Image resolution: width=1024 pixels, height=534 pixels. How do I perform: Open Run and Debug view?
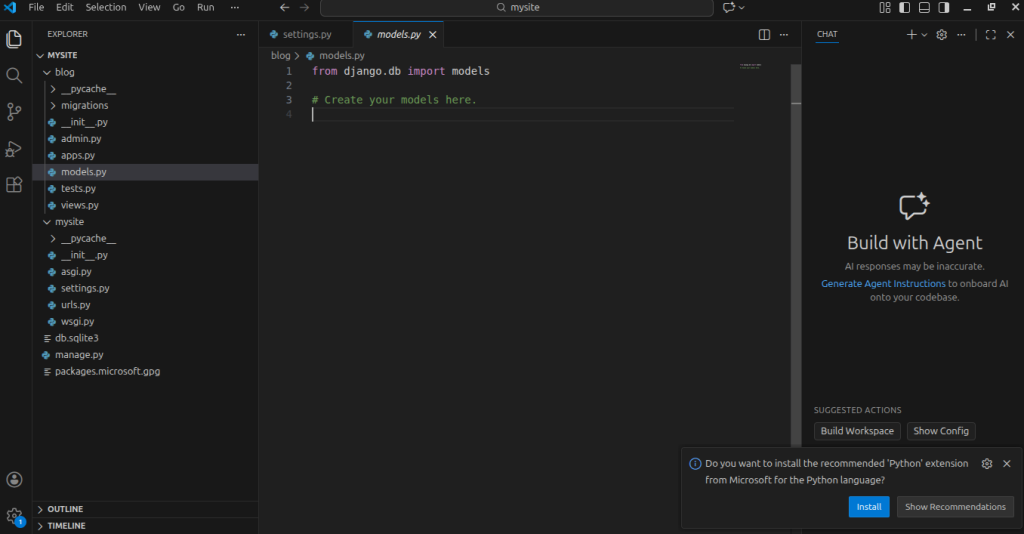pyautogui.click(x=14, y=148)
